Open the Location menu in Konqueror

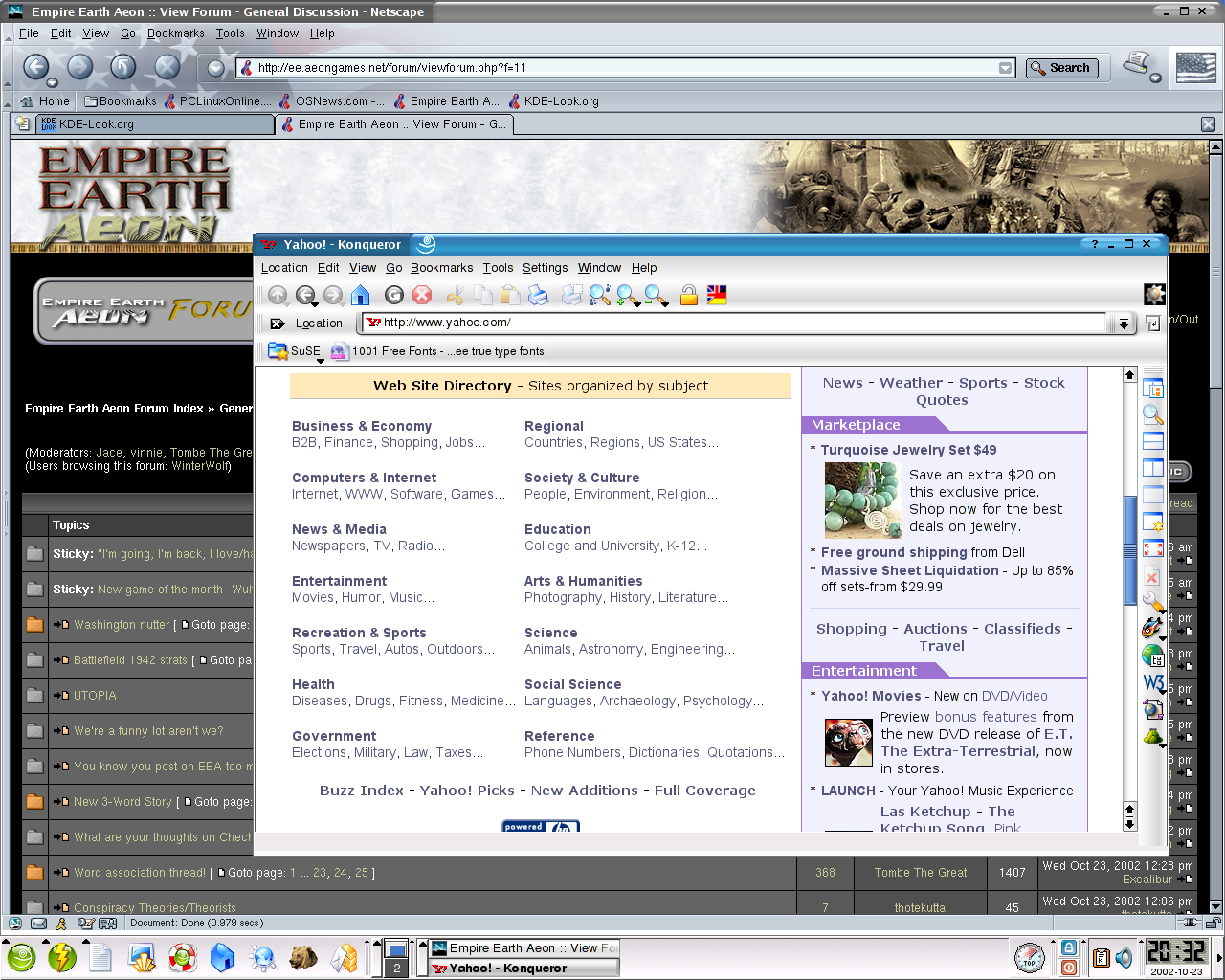(x=284, y=268)
